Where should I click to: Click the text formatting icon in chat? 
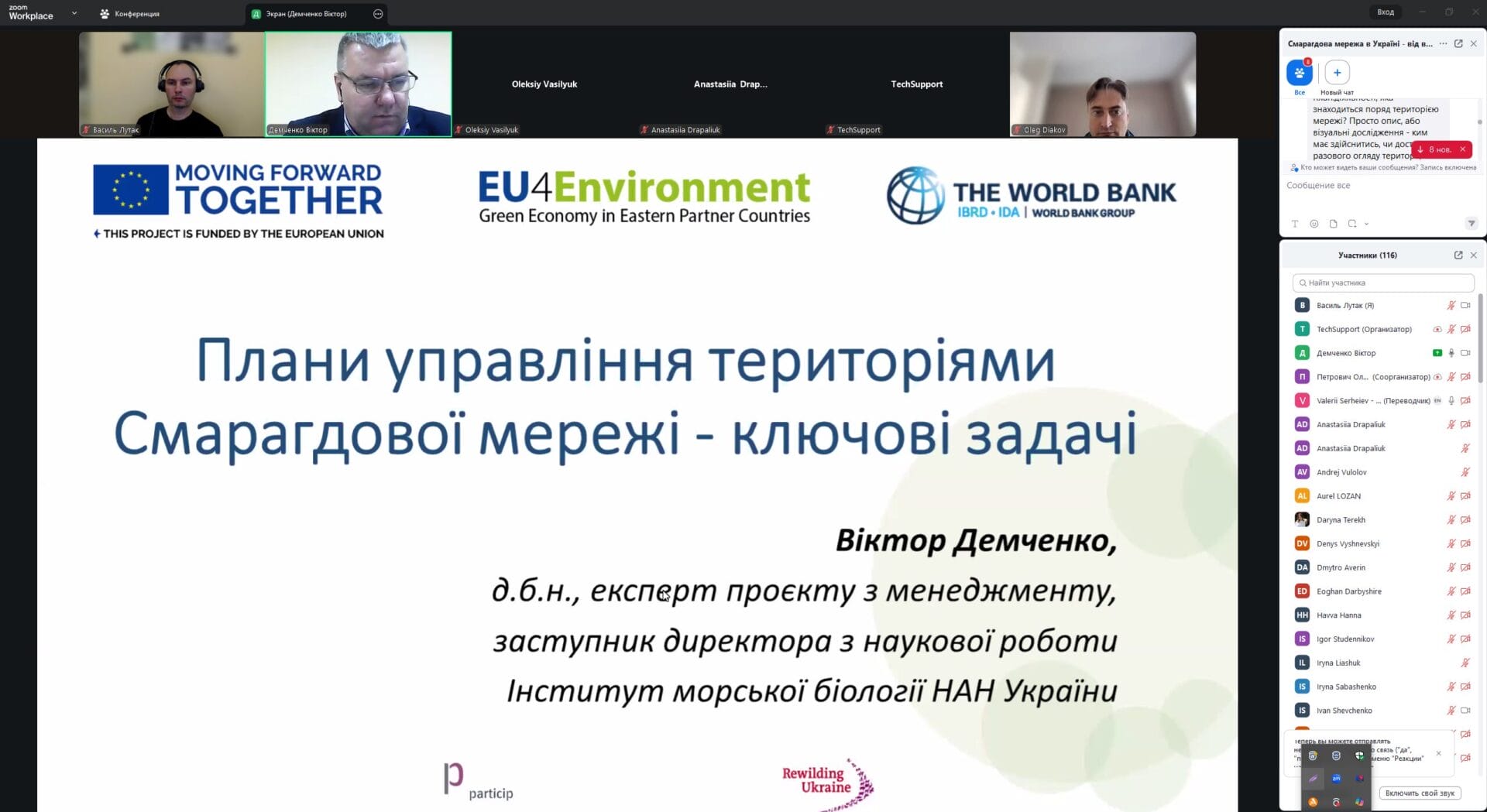1294,224
